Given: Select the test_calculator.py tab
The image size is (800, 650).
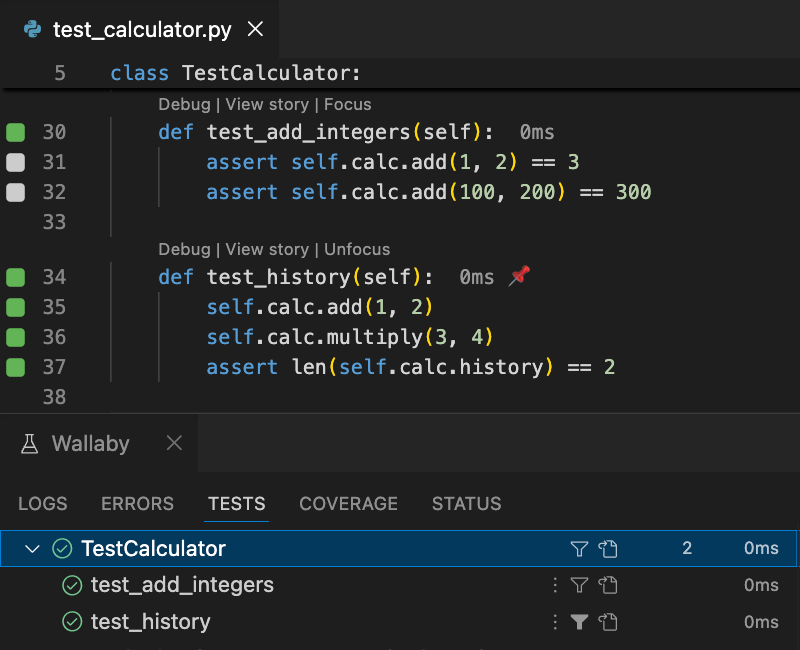Looking at the screenshot, I should click(x=139, y=29).
